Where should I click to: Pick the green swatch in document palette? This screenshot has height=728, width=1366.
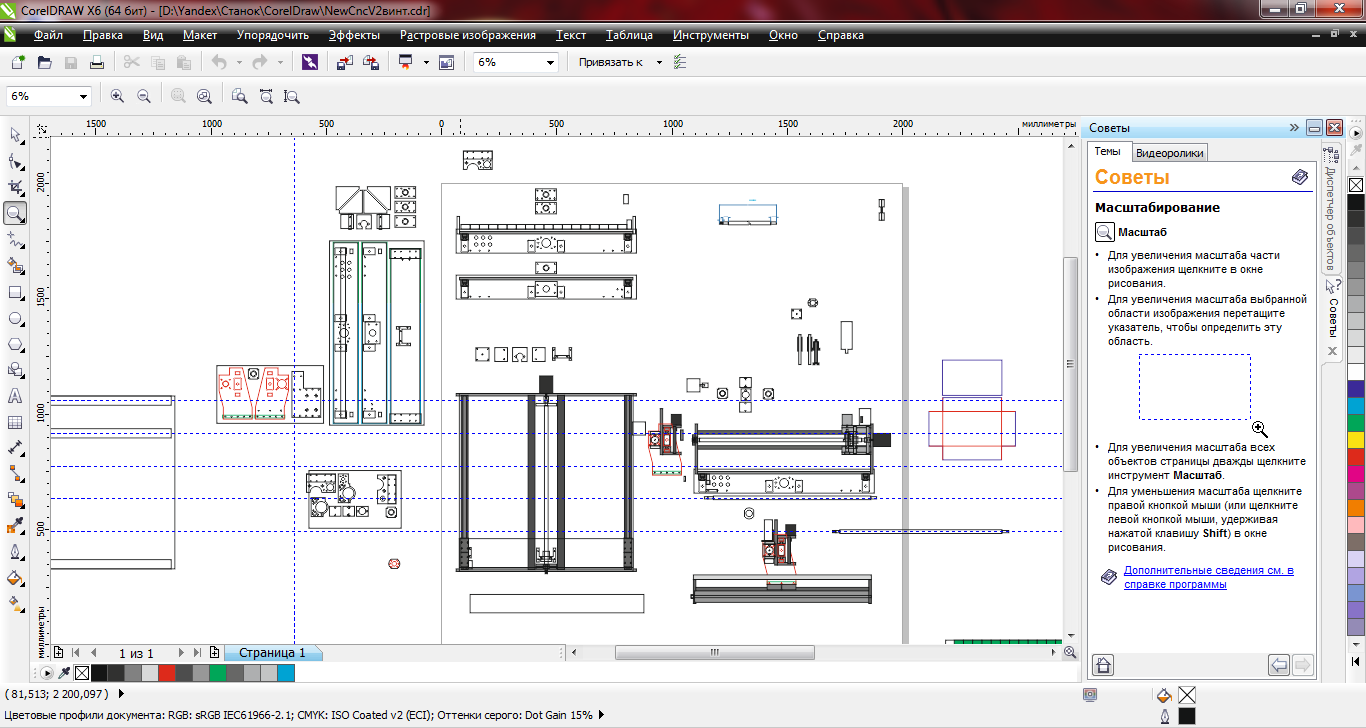(x=218, y=673)
